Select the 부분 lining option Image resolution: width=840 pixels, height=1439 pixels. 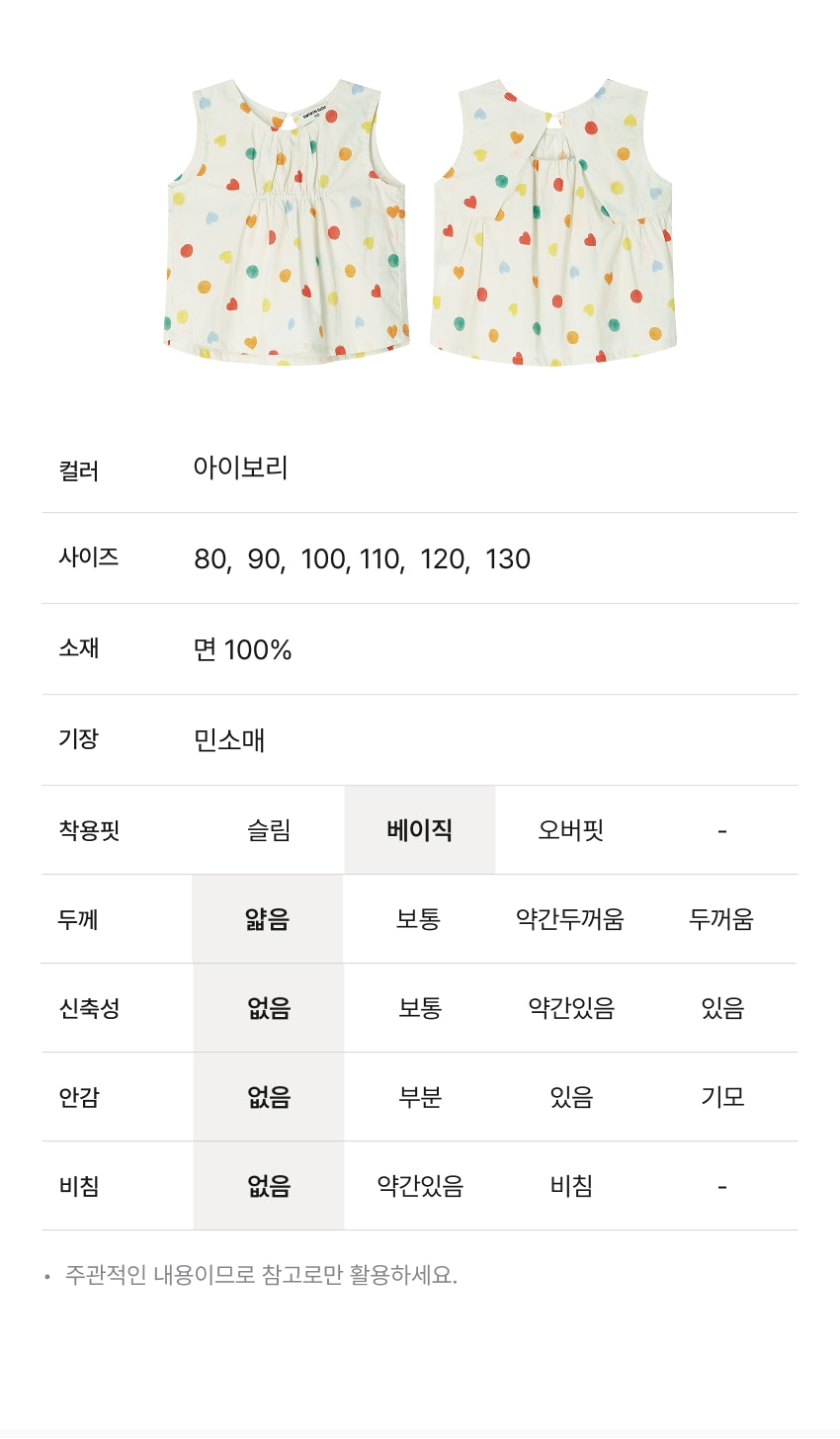pyautogui.click(x=420, y=1097)
